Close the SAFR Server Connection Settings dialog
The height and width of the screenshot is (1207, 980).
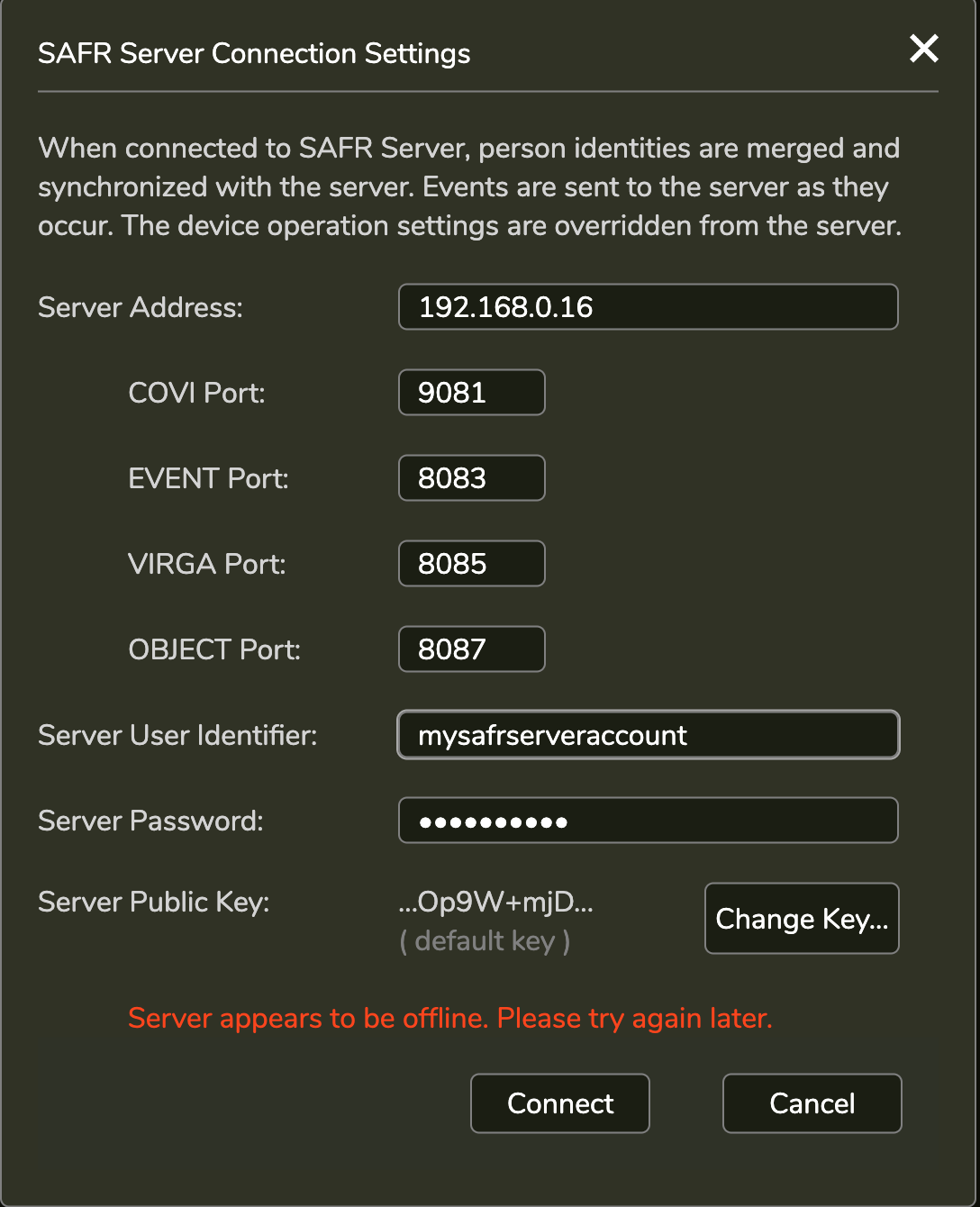tap(924, 49)
